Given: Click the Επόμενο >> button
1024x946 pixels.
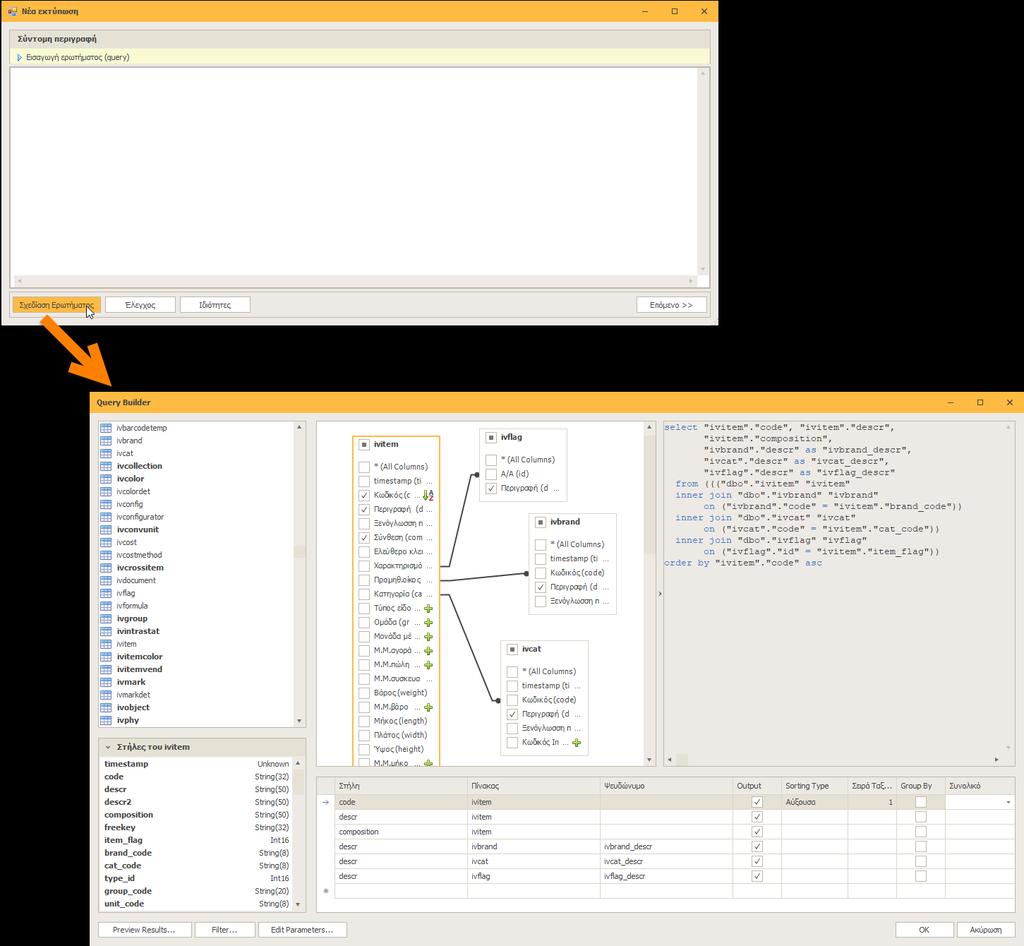Looking at the screenshot, I should coord(671,305).
